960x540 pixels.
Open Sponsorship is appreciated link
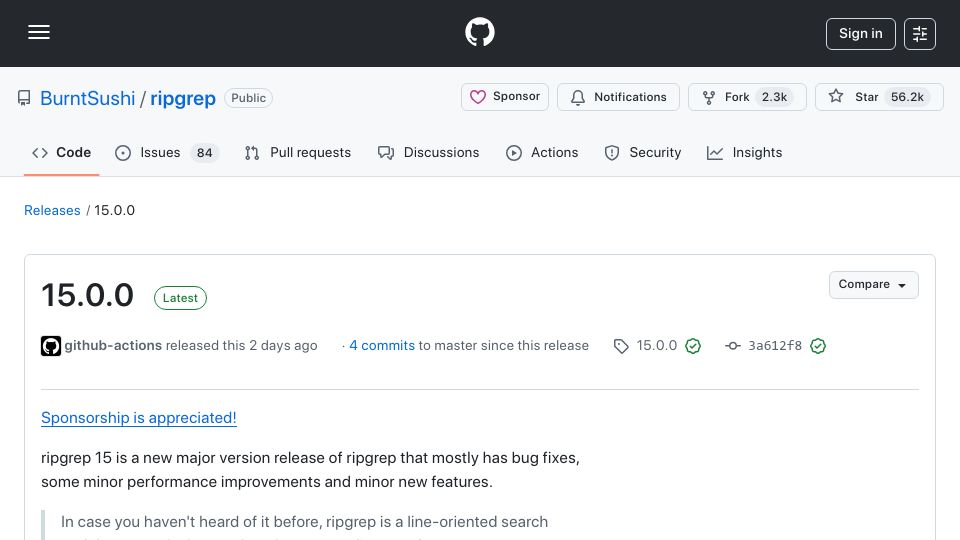139,418
